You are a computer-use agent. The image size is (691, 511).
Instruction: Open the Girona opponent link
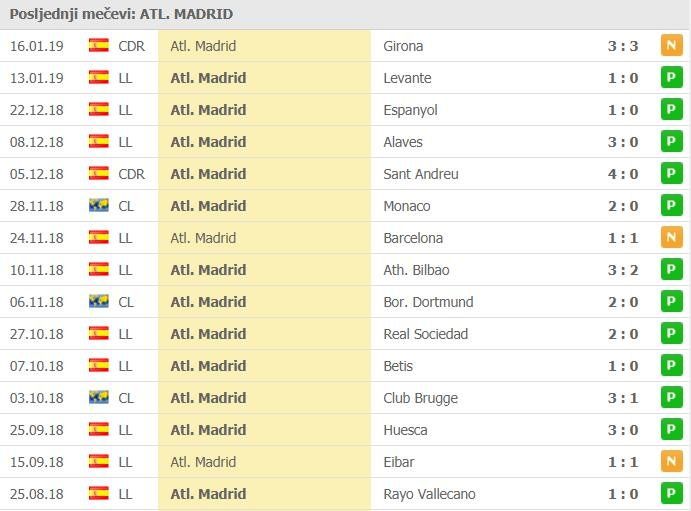coord(403,46)
